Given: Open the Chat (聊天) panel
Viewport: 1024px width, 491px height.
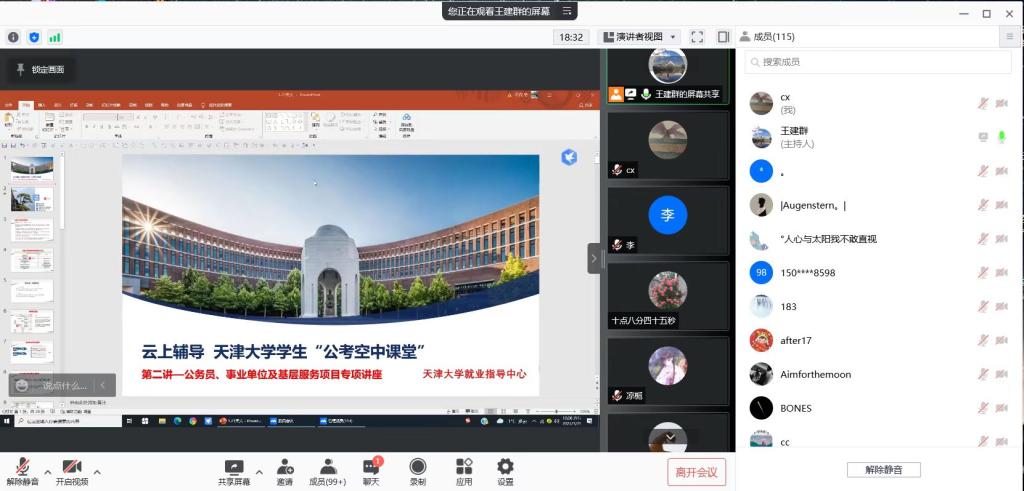Looking at the screenshot, I should [x=371, y=471].
